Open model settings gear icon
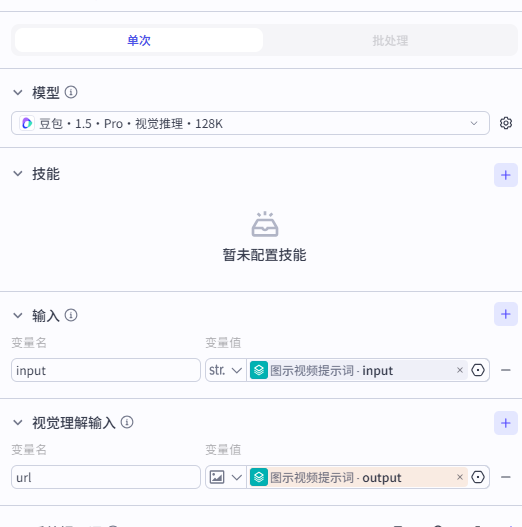 click(506, 123)
